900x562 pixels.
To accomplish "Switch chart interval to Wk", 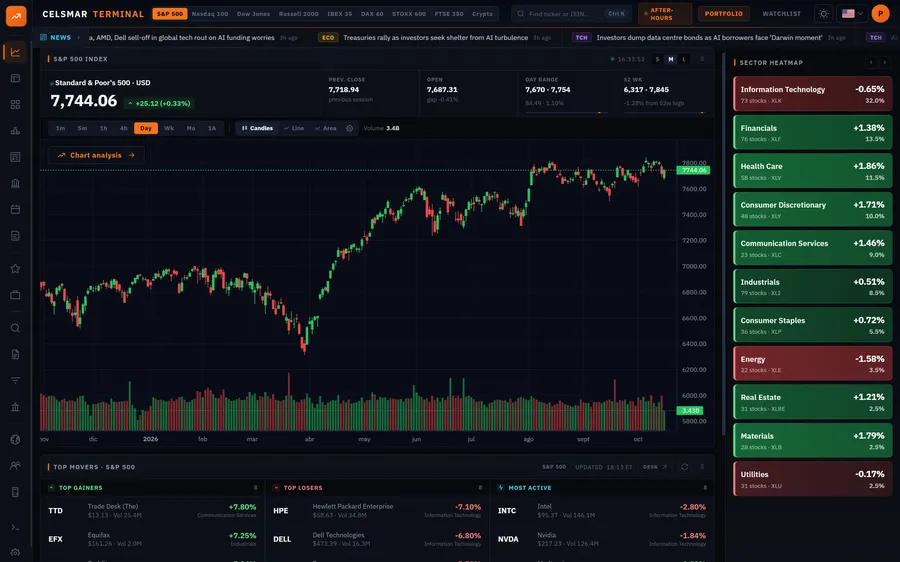I will (x=169, y=129).
